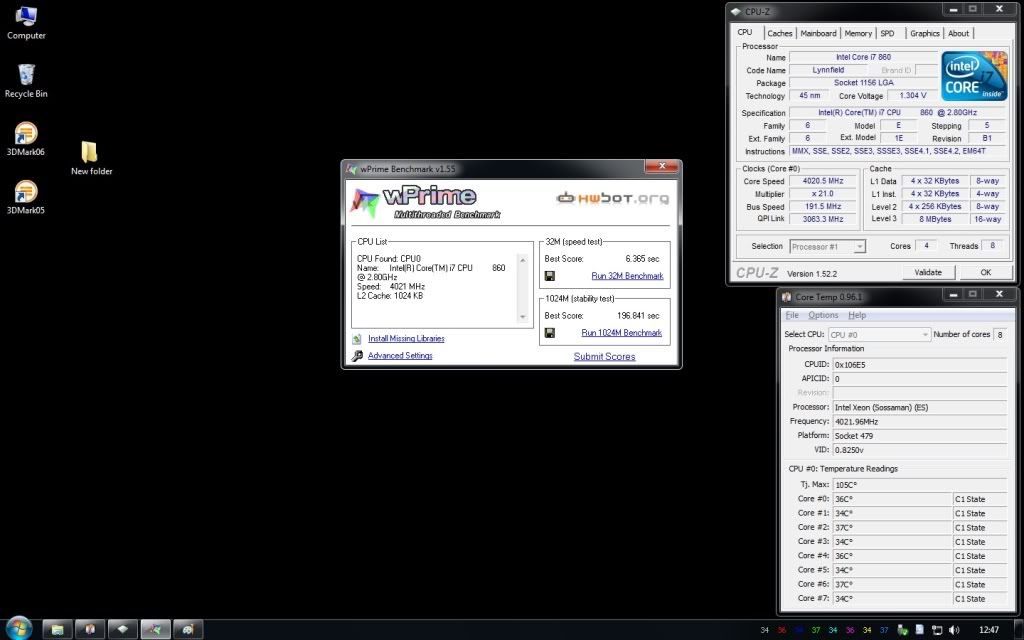The width and height of the screenshot is (1024, 640).
Task: Click the Processor value Intel Xeon (Sossaman)
Action: pos(920,407)
